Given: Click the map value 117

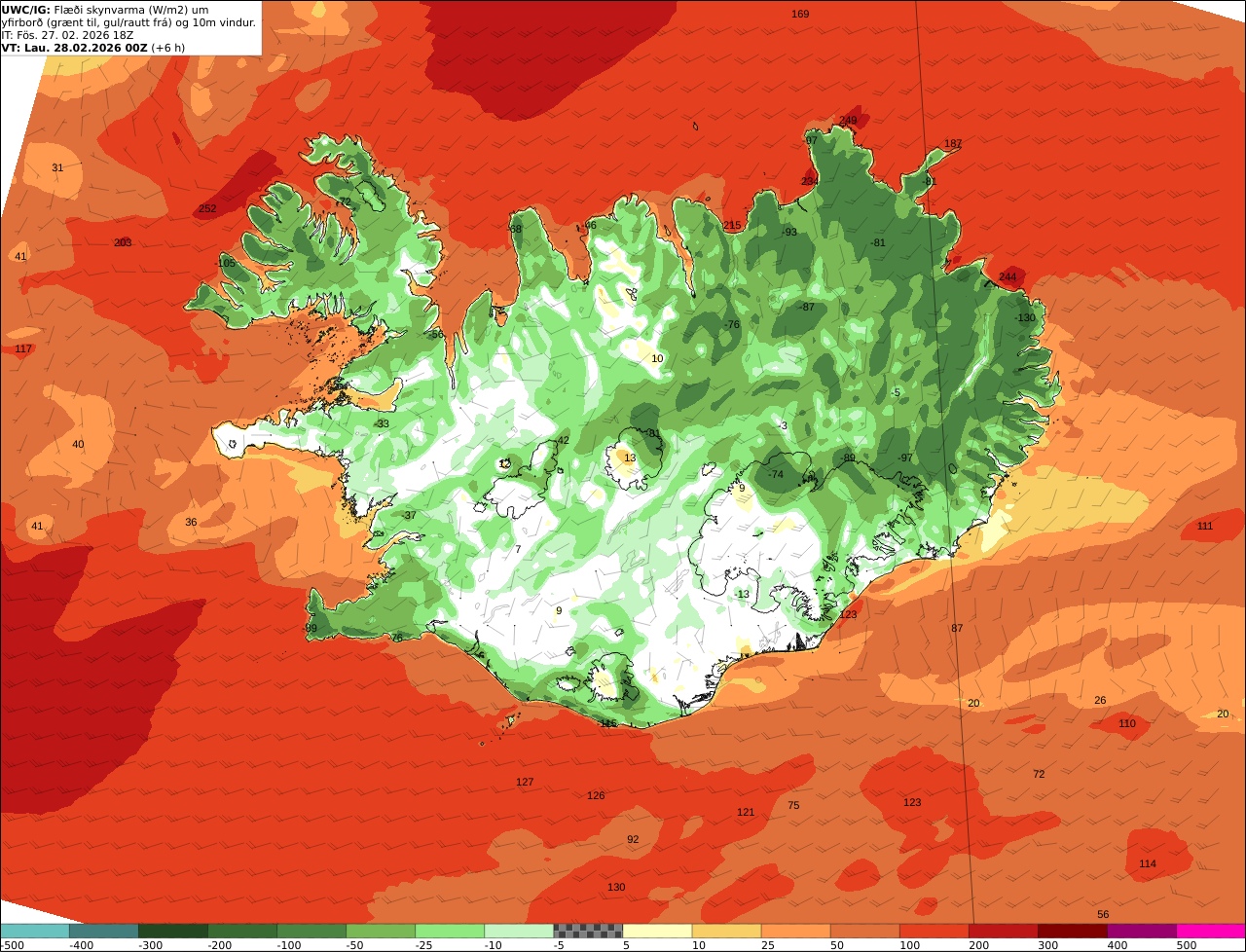Looking at the screenshot, I should 23,348.
